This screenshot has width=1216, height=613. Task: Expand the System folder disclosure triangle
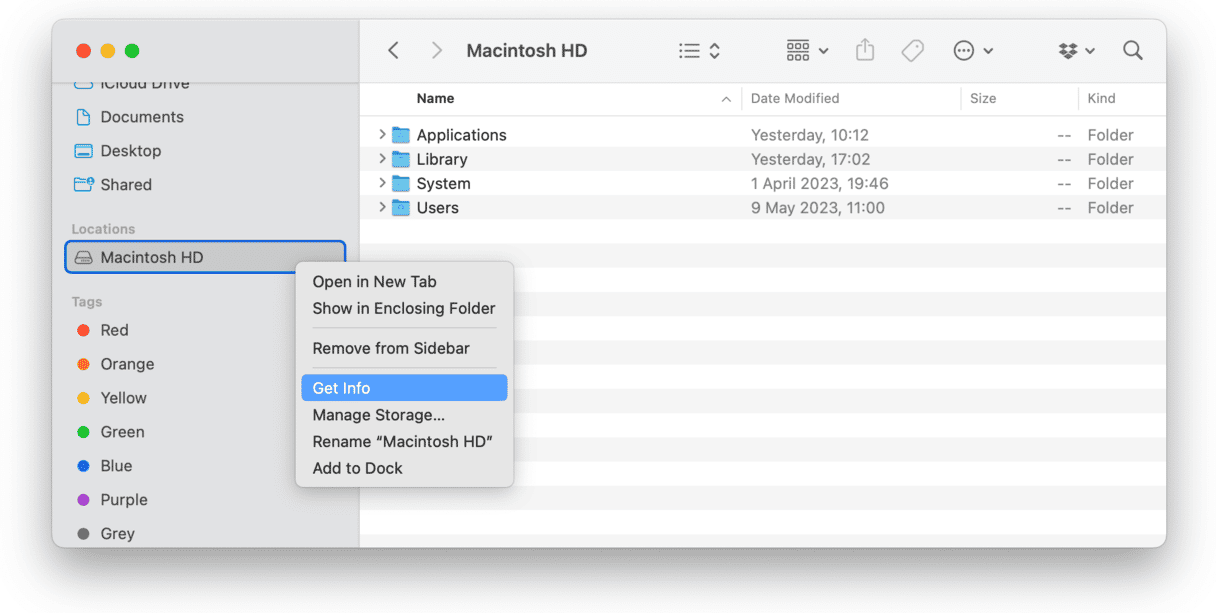382,183
